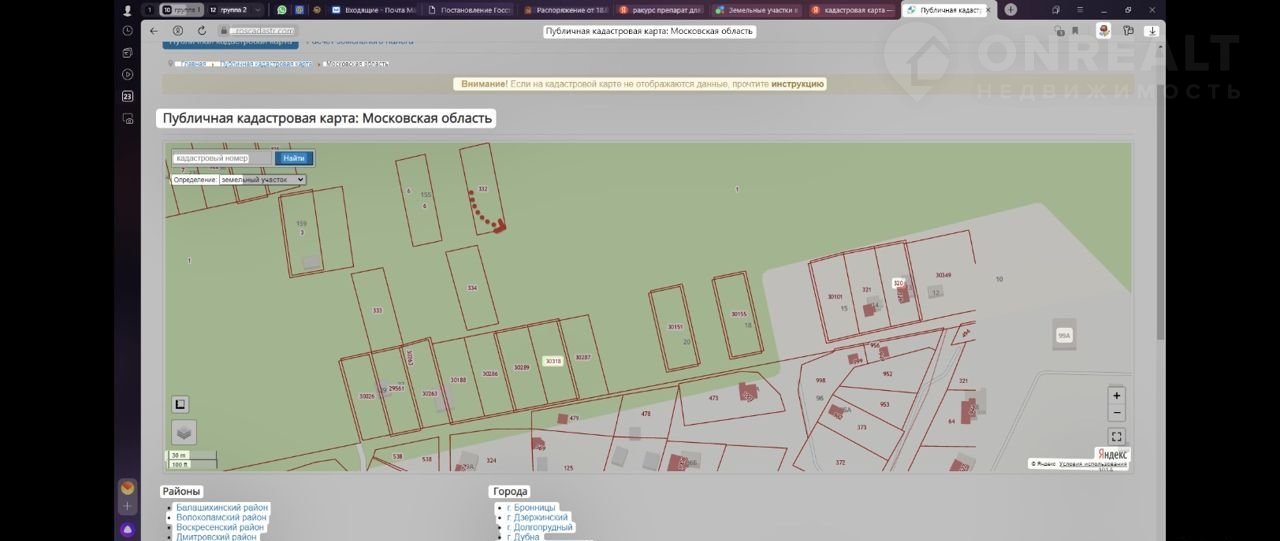This screenshot has height=541, width=1280.
Task: Go back using browser back arrow
Action: (154, 31)
